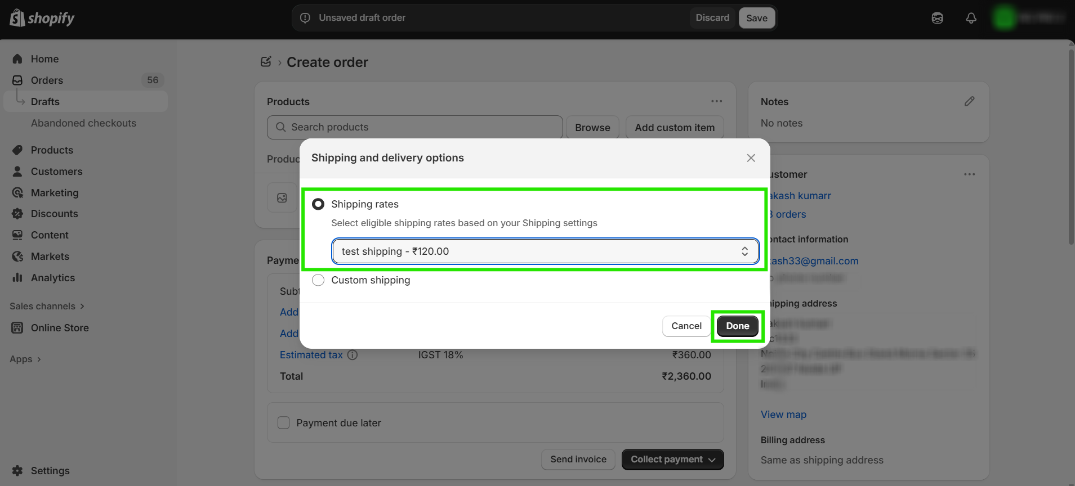Go to Abandoned checkouts in sidebar
Image resolution: width=1075 pixels, height=486 pixels.
(x=83, y=123)
